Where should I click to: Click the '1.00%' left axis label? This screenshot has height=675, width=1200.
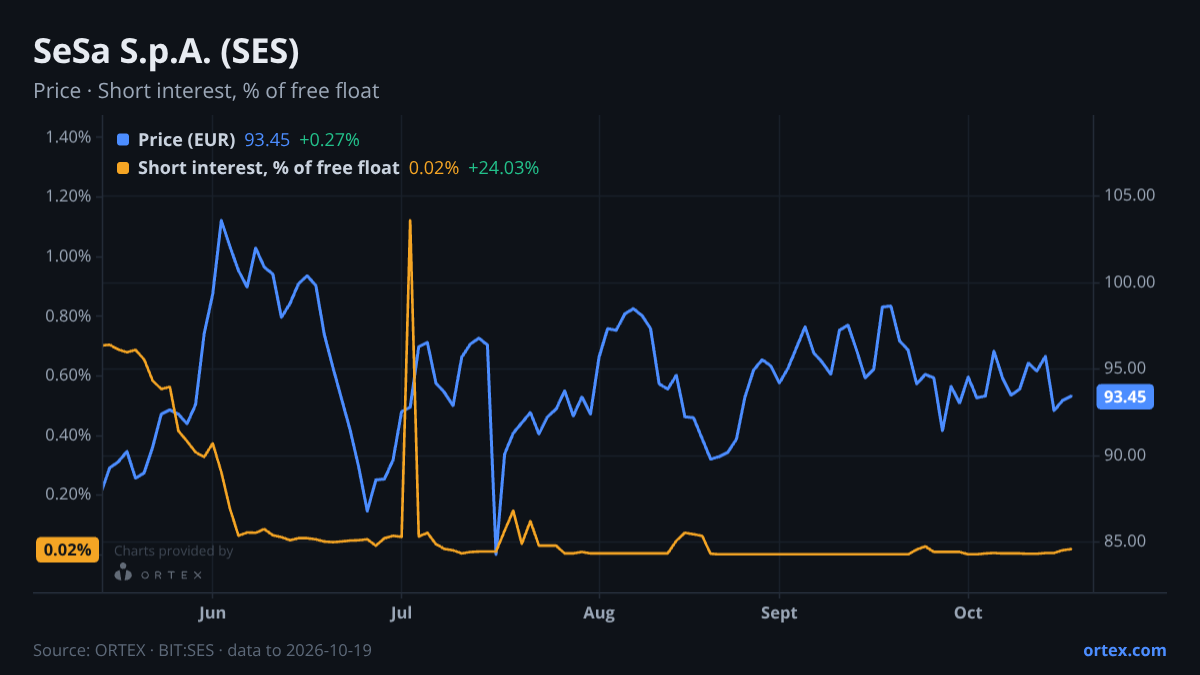click(68, 256)
